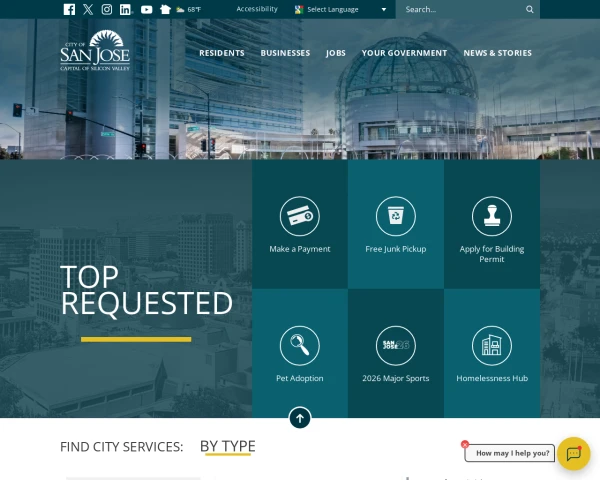600x480 pixels.
Task: Open the Jobs menu
Action: tap(336, 53)
